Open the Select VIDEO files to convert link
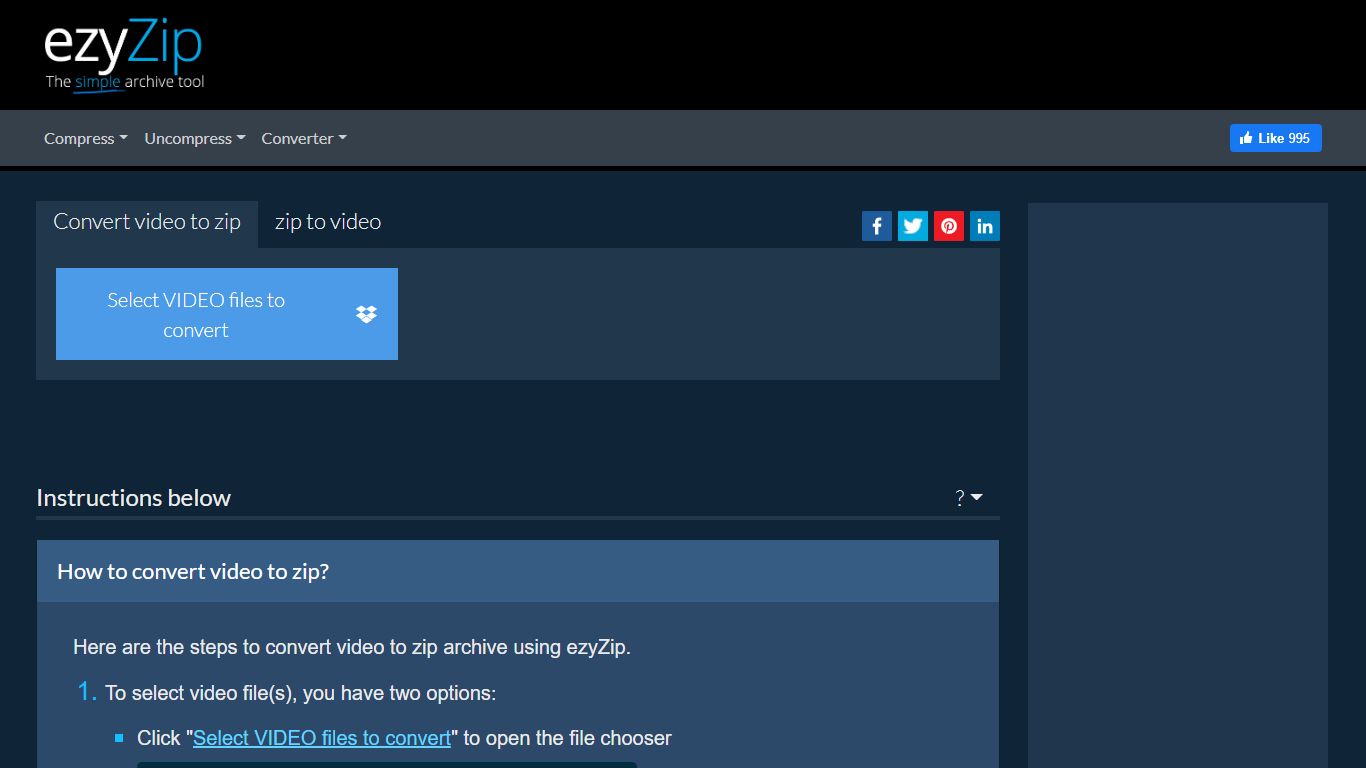Screen dimensions: 1366x768 pyautogui.click(x=322, y=738)
